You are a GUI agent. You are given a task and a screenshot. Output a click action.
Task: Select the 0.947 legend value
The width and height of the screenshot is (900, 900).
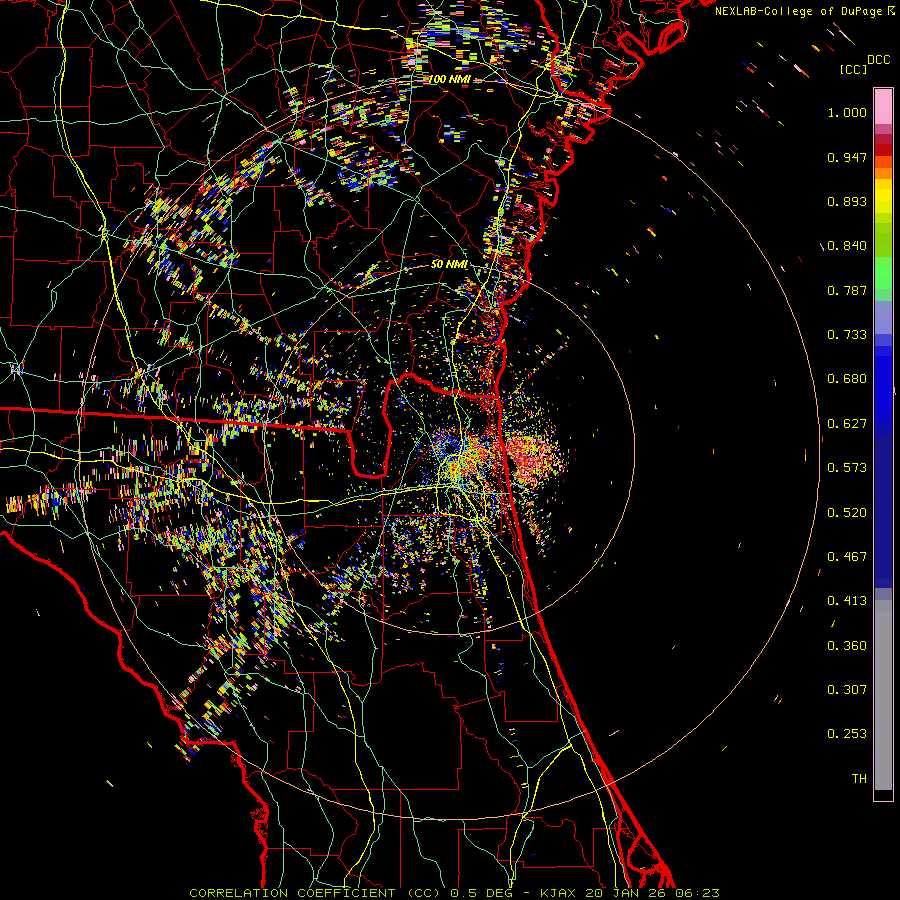point(847,157)
